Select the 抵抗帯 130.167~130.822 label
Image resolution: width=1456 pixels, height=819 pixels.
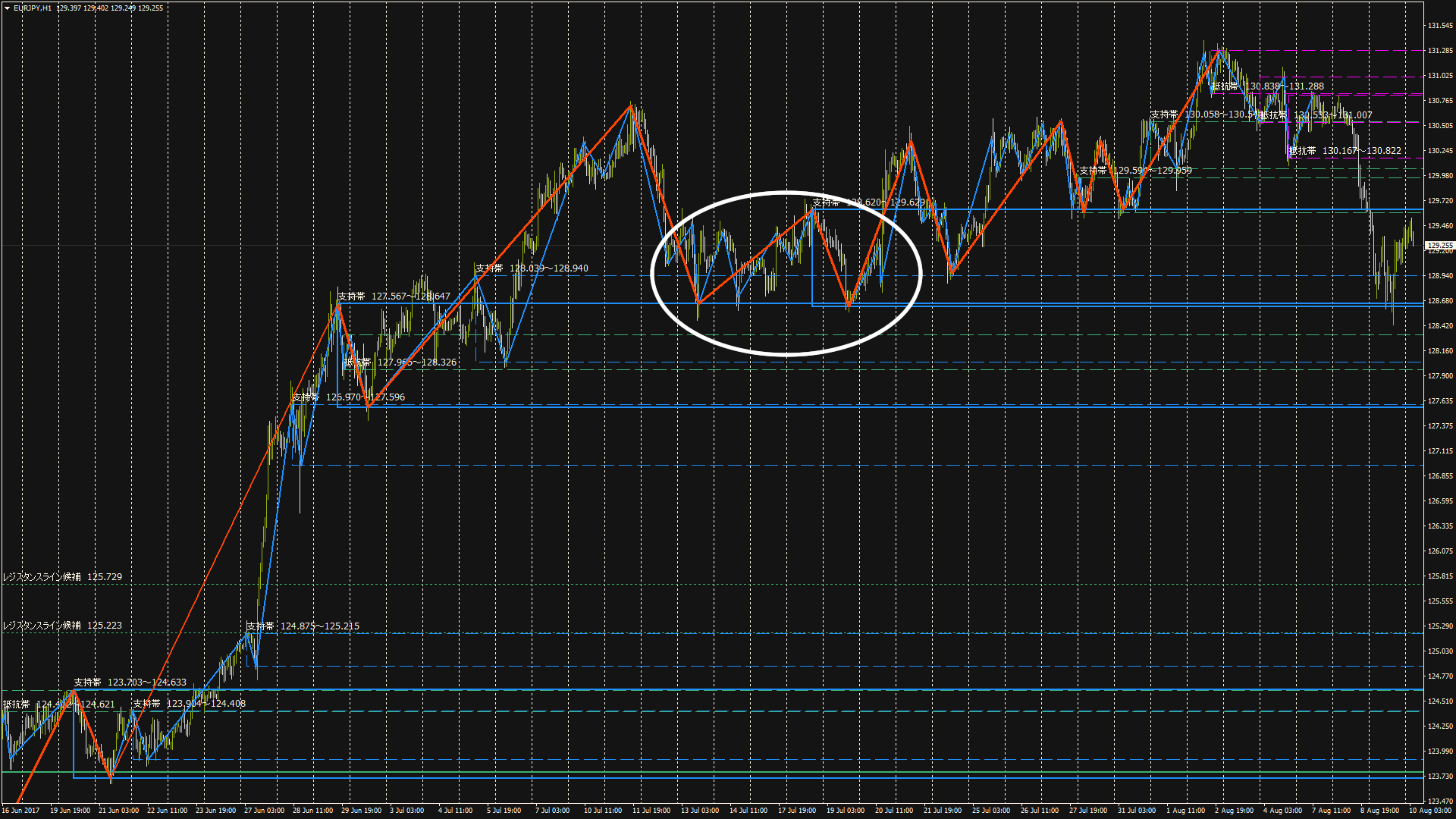click(x=1345, y=151)
